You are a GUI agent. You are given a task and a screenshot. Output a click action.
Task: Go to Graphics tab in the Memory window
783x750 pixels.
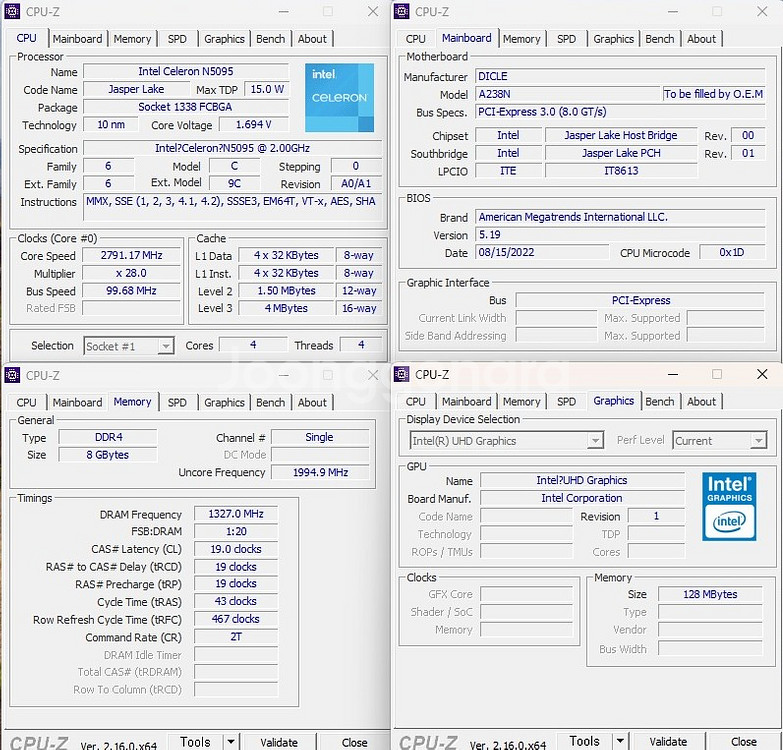[x=224, y=402]
